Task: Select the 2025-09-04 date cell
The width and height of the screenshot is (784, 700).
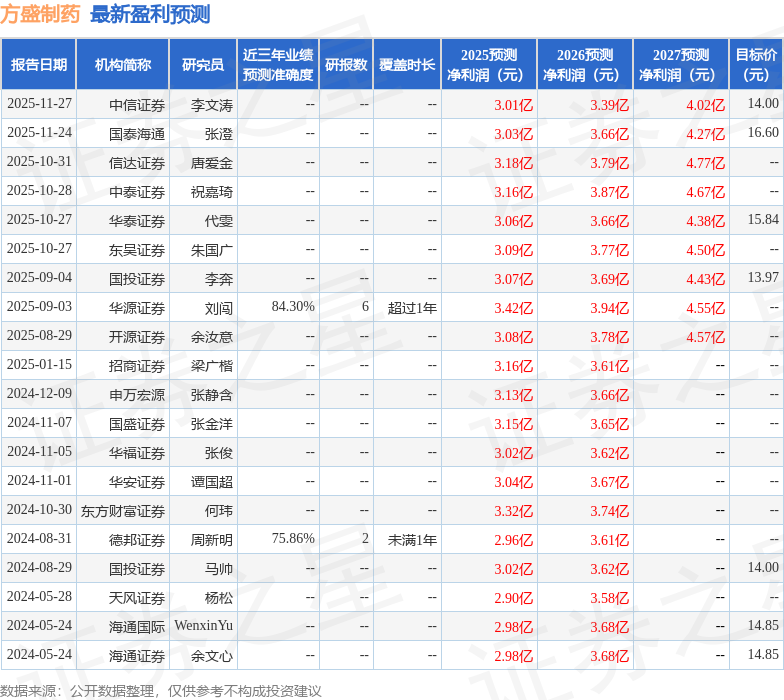Action: coord(39,278)
